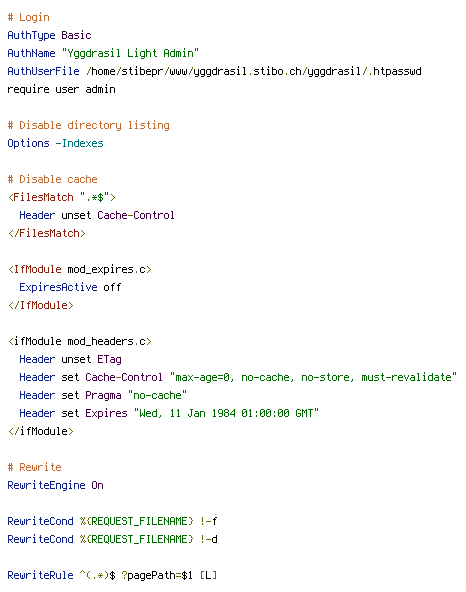Click the "Yggdrasil Light Admin" string

pyautogui.click(x=130, y=53)
